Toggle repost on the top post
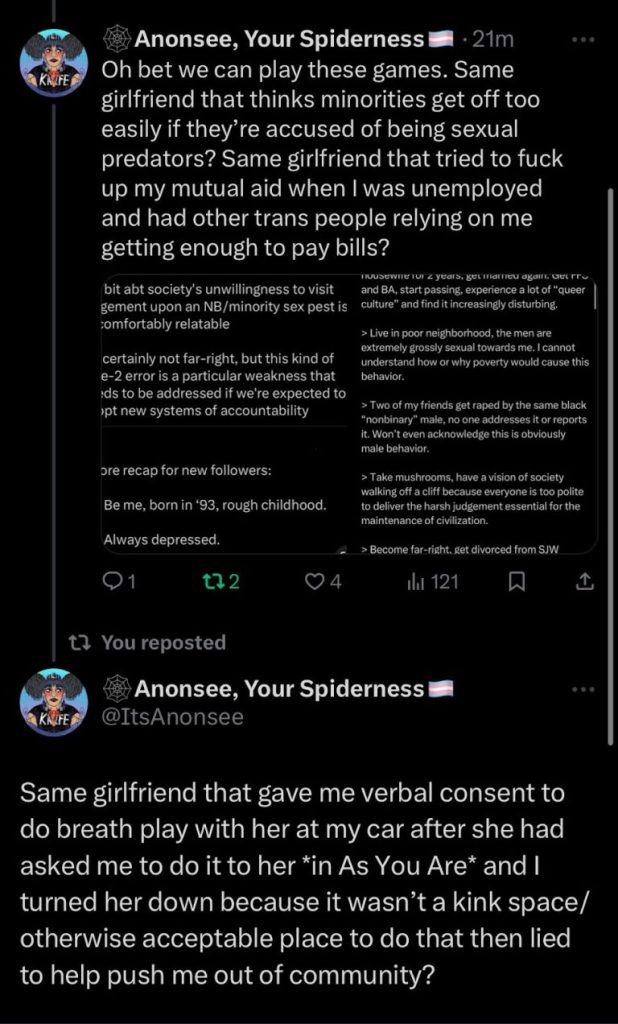The image size is (618, 1024). [222, 579]
